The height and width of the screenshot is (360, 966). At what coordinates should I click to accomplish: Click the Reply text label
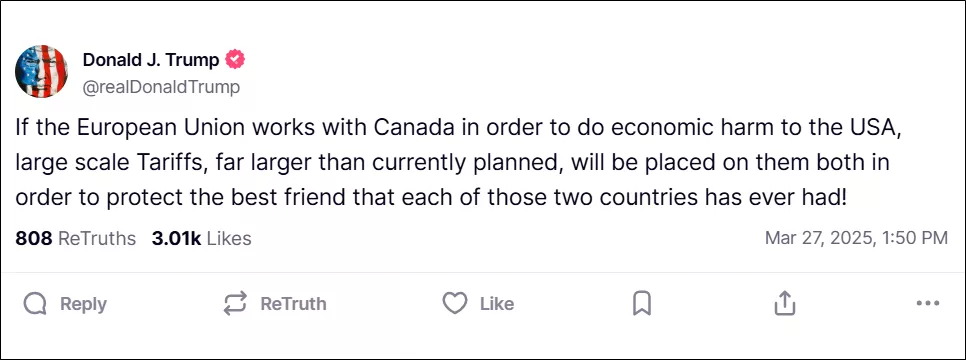point(83,304)
